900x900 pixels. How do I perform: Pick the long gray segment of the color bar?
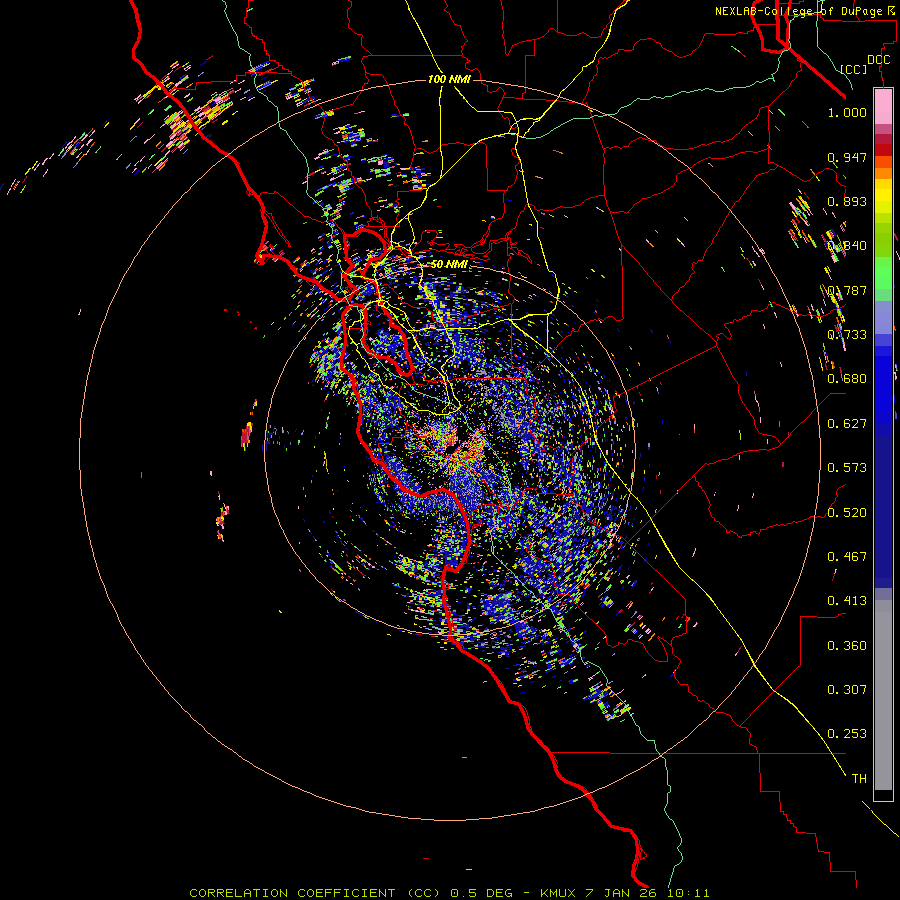pyautogui.click(x=883, y=695)
